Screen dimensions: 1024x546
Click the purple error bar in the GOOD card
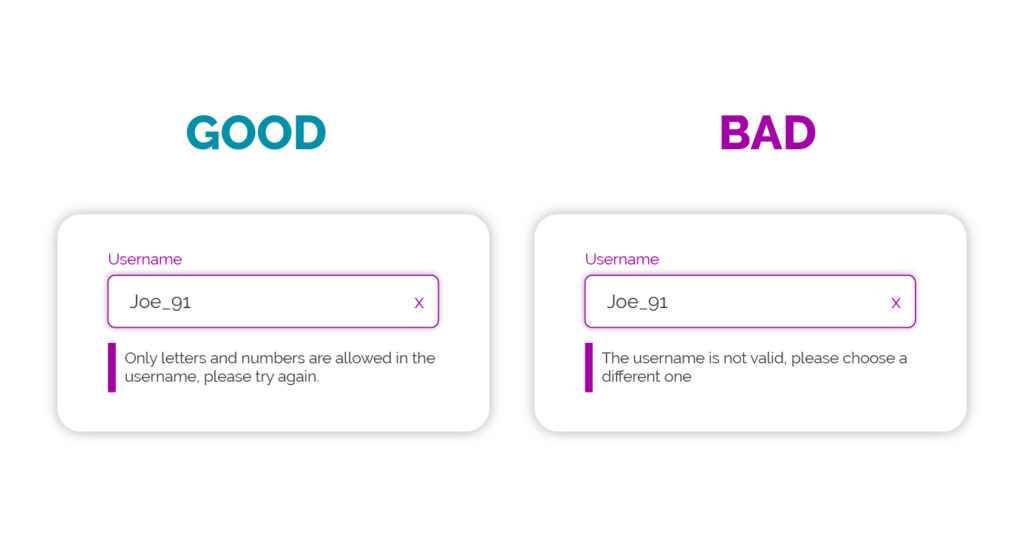click(x=112, y=368)
